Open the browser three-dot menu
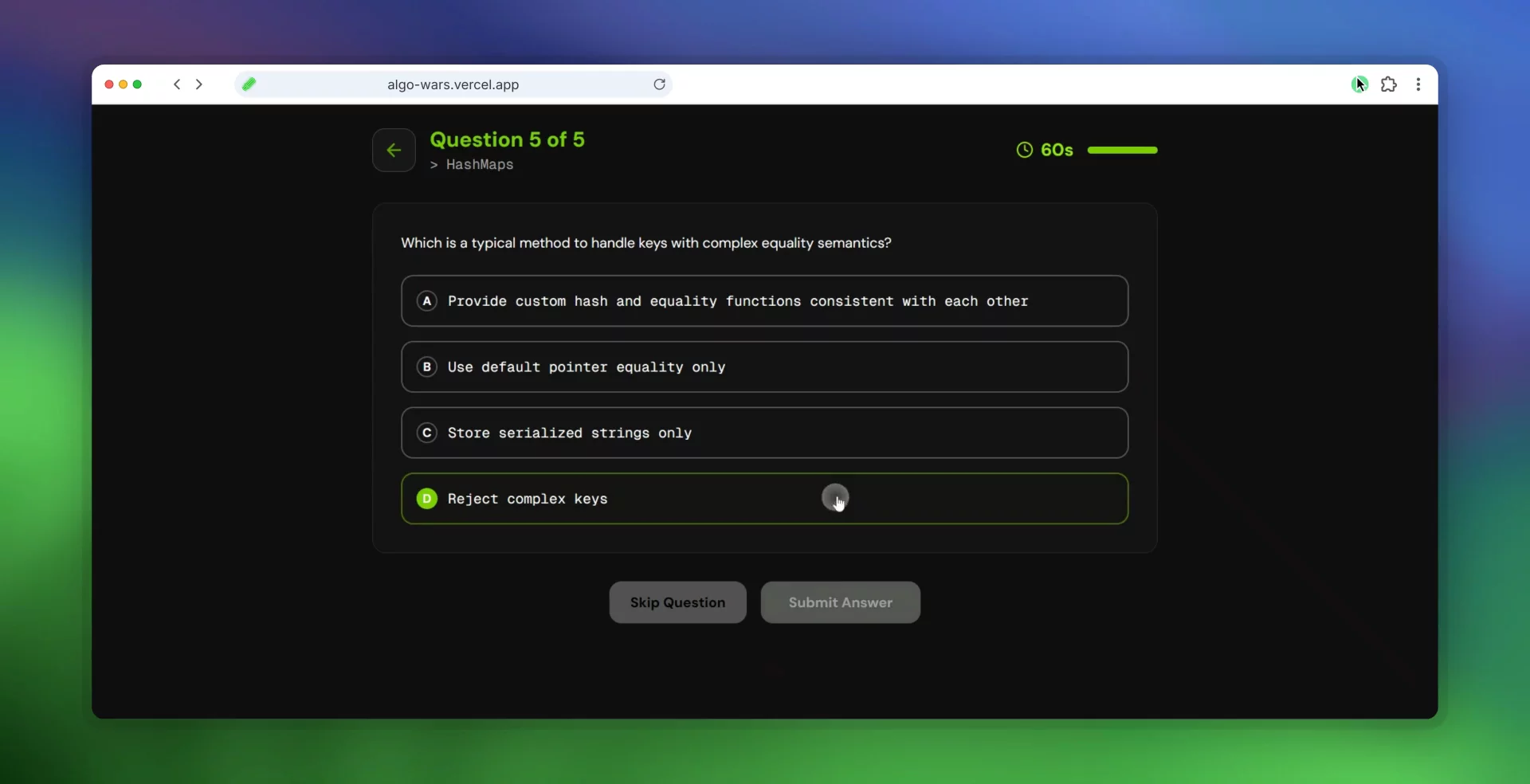The image size is (1530, 784). pyautogui.click(x=1418, y=84)
